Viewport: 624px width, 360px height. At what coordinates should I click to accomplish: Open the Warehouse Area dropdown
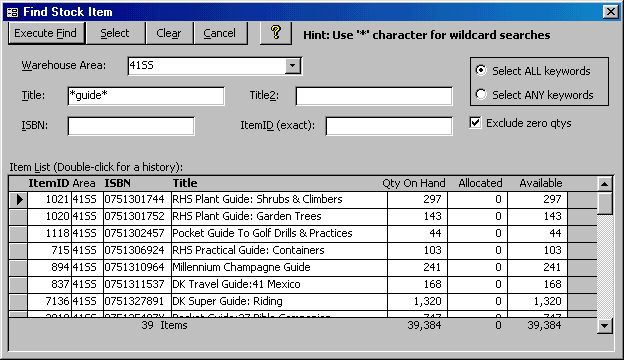[x=292, y=66]
